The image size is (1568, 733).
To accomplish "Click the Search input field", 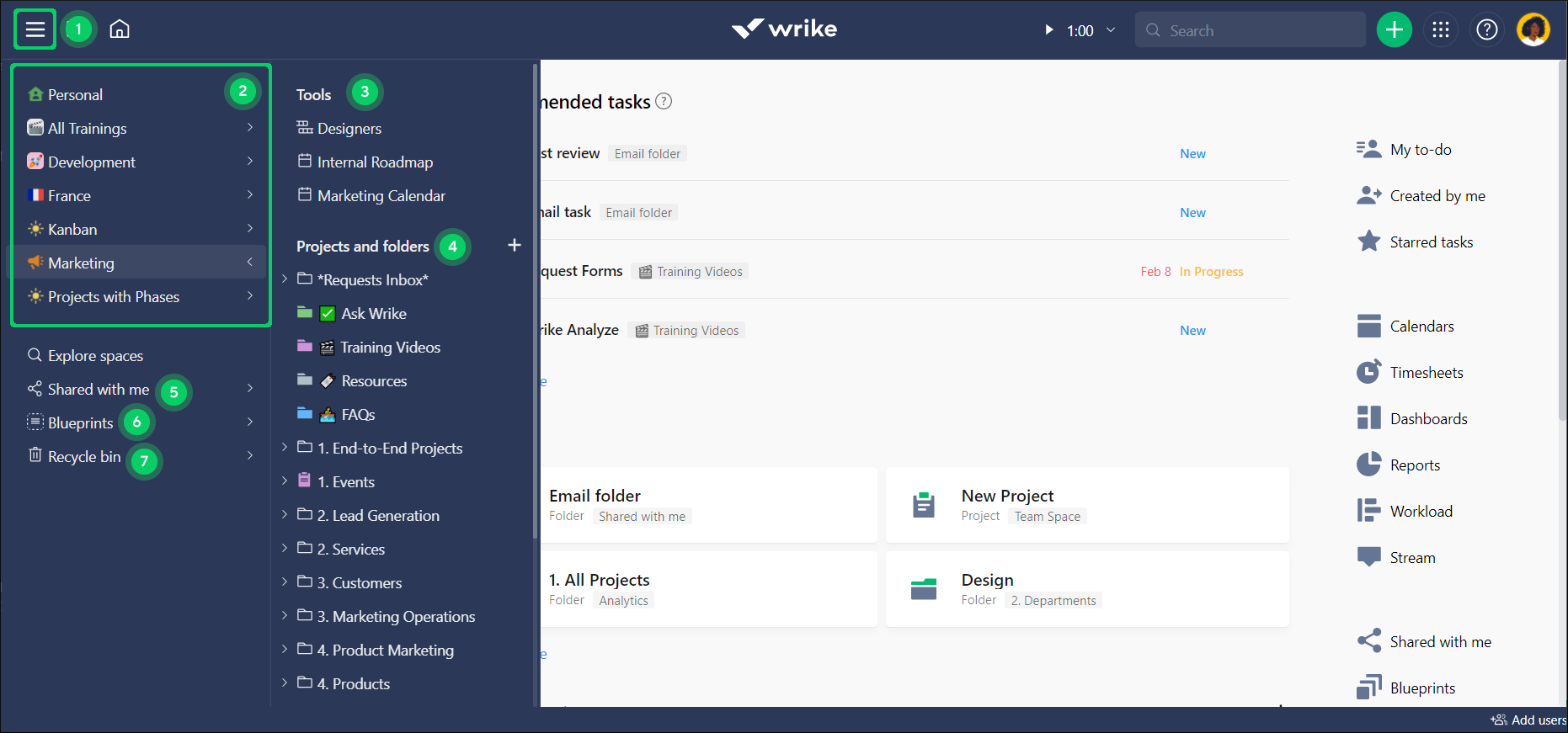I will tap(1250, 30).
